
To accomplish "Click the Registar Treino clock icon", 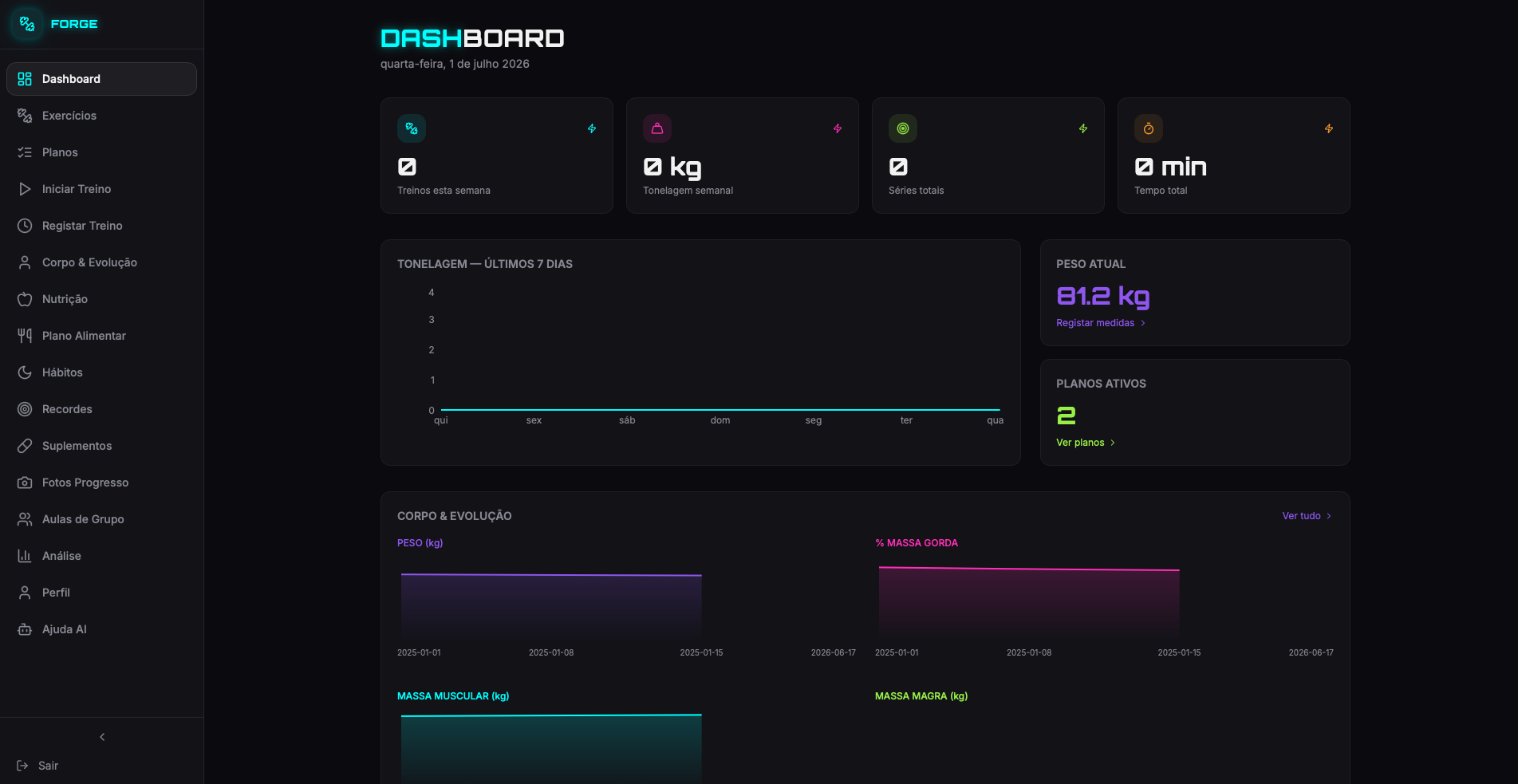I will click(25, 226).
